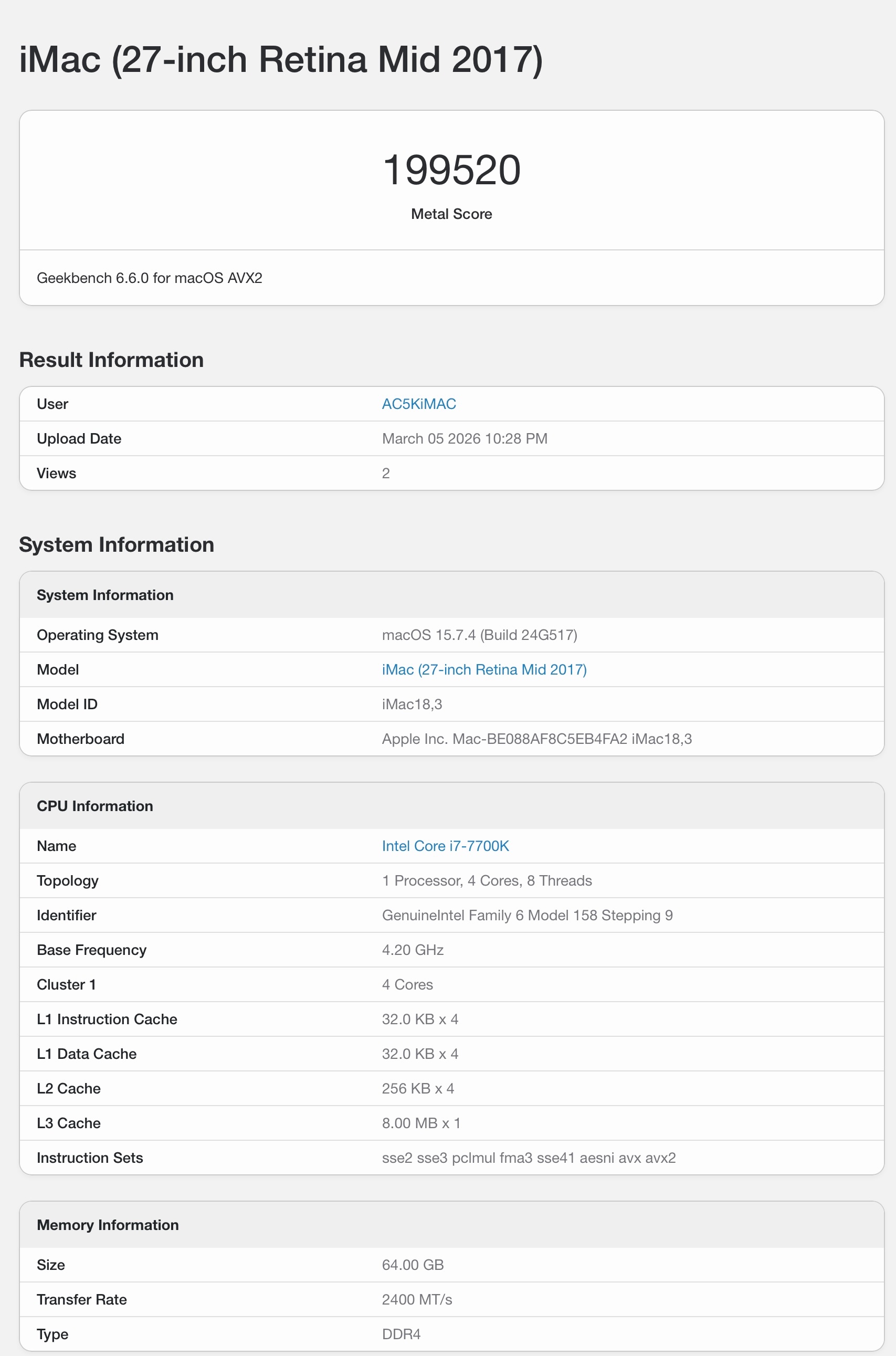The width and height of the screenshot is (896, 1356).
Task: Click the "Memory Information" table header
Action: [451, 1225]
